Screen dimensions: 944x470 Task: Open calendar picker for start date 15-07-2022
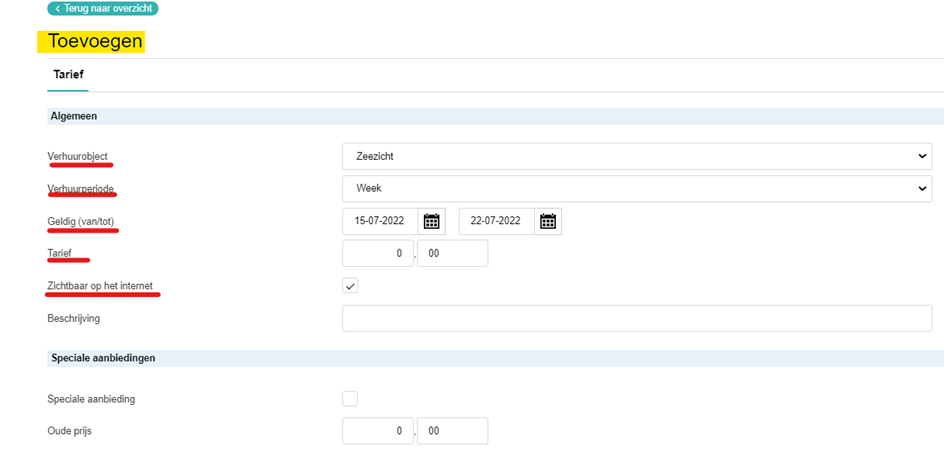[432, 221]
